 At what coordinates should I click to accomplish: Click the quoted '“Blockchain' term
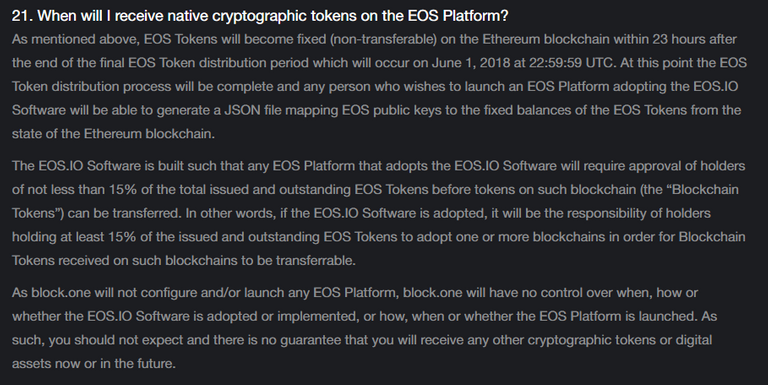tap(703, 189)
